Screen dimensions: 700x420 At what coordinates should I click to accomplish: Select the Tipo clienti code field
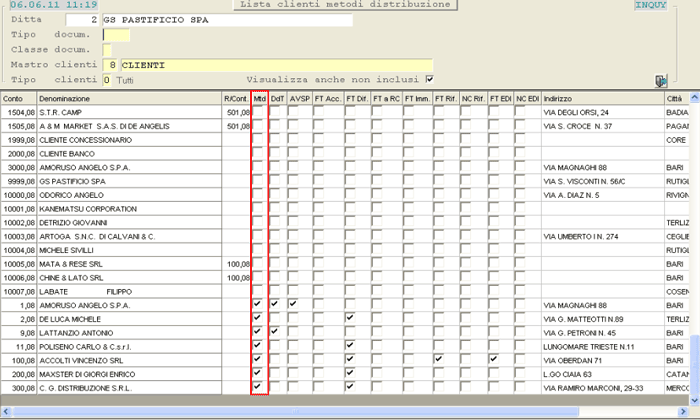[107, 79]
